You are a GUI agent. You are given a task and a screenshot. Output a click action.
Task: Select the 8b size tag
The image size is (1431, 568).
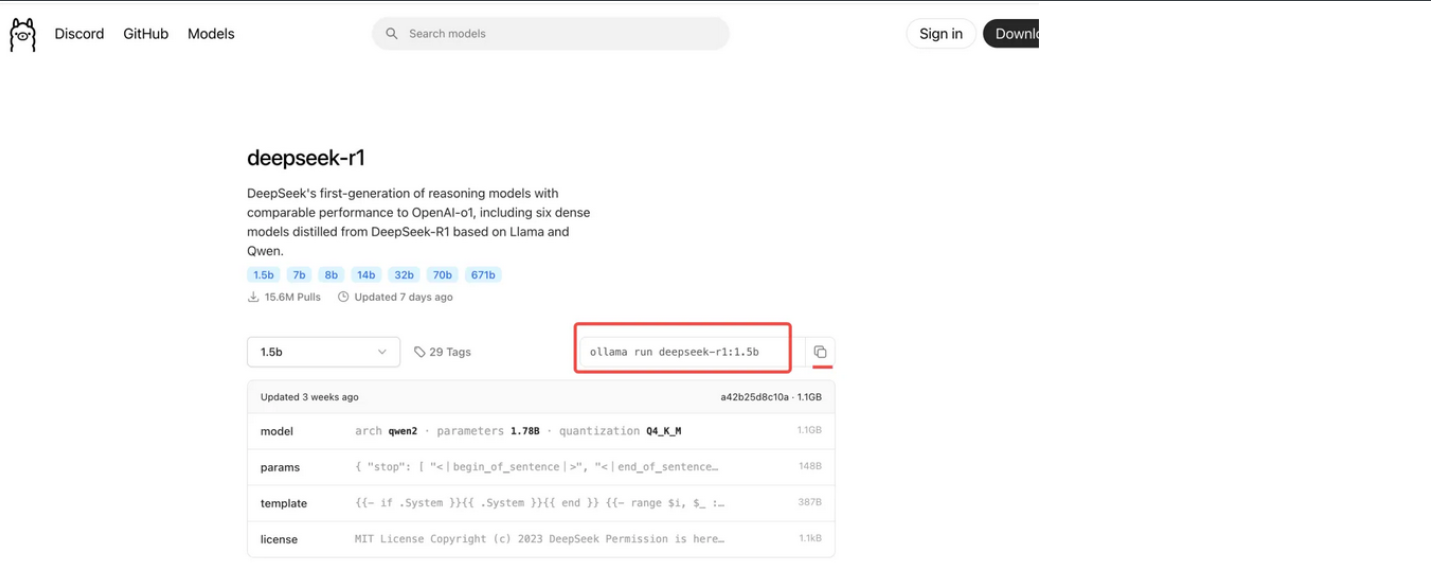pyautogui.click(x=331, y=275)
